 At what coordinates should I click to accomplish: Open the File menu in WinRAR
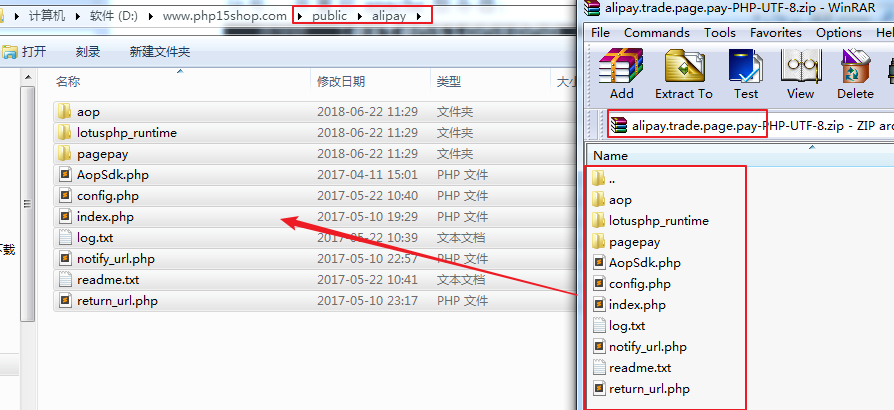click(600, 33)
